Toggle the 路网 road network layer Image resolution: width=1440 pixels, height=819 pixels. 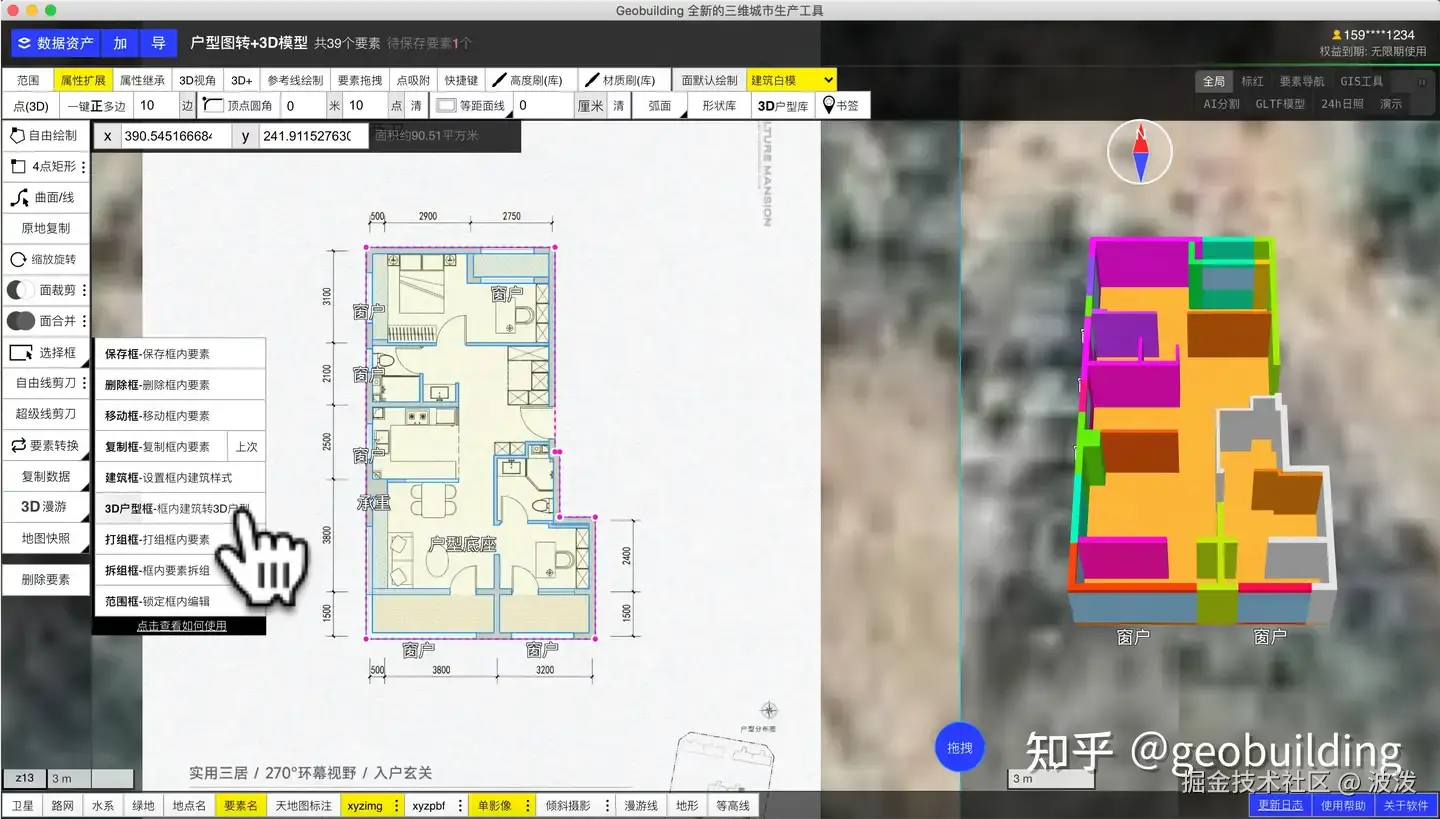pos(62,805)
